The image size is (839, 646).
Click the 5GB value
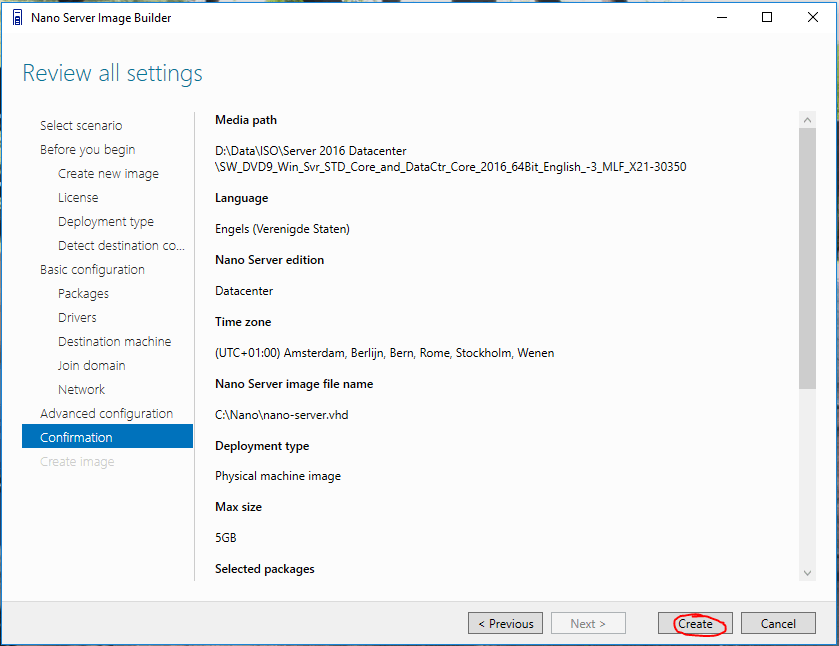click(225, 538)
